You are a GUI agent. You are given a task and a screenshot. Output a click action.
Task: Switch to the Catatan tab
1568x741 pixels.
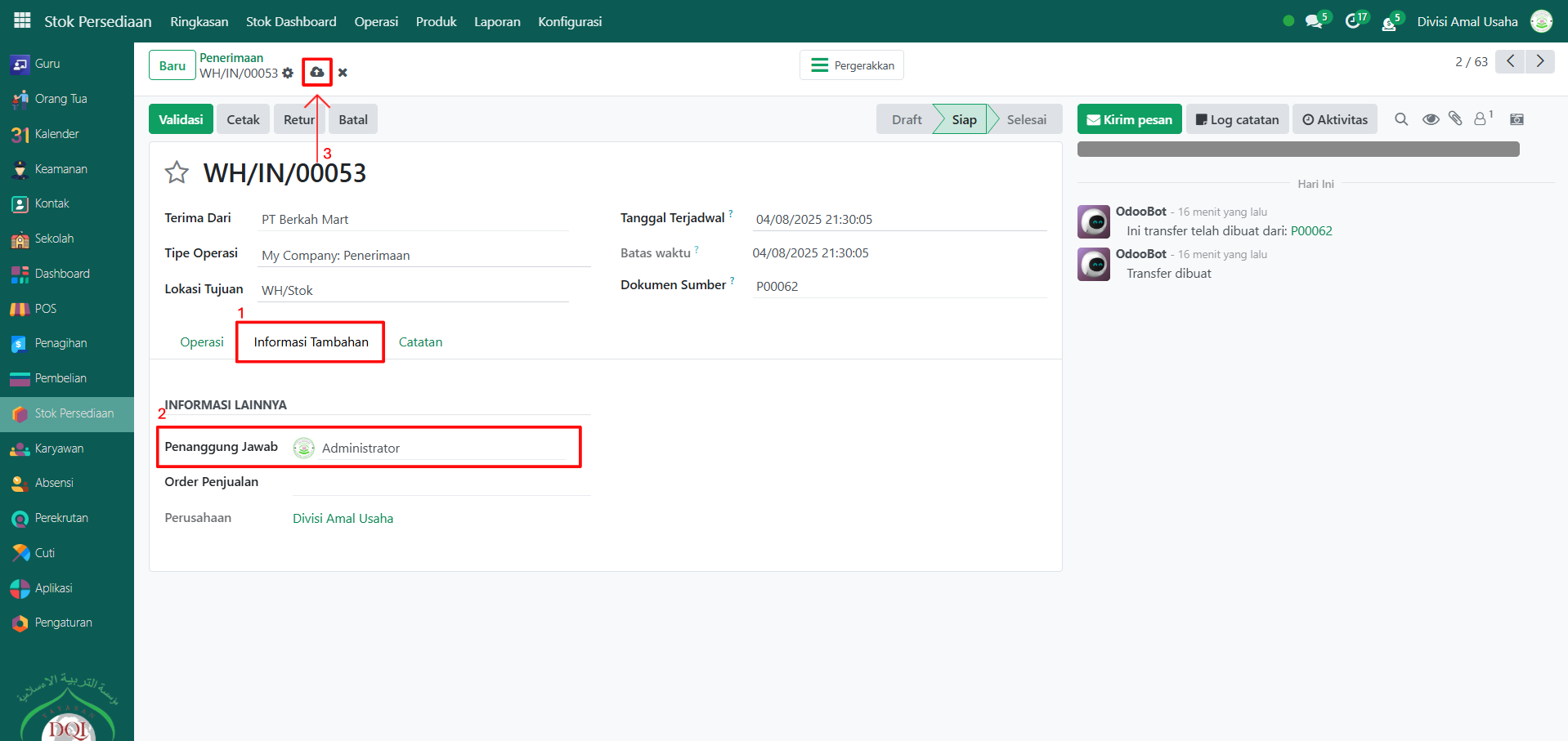coord(420,341)
